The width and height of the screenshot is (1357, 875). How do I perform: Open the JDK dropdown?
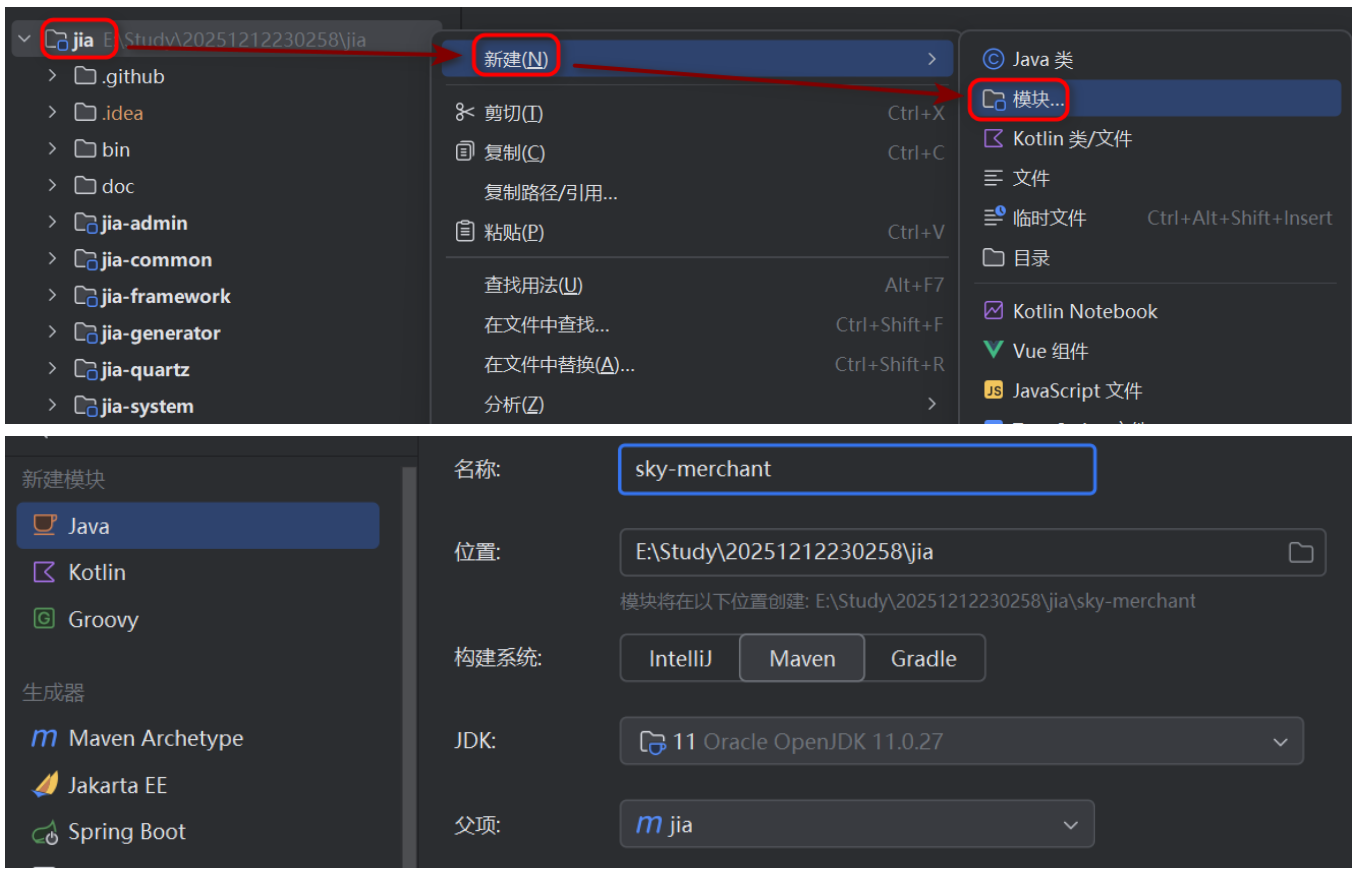962,741
